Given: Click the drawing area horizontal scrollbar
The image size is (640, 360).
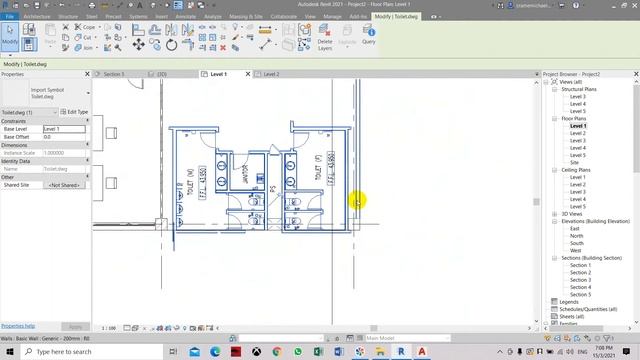Looking at the screenshot, I should pyautogui.click(x=373, y=328).
